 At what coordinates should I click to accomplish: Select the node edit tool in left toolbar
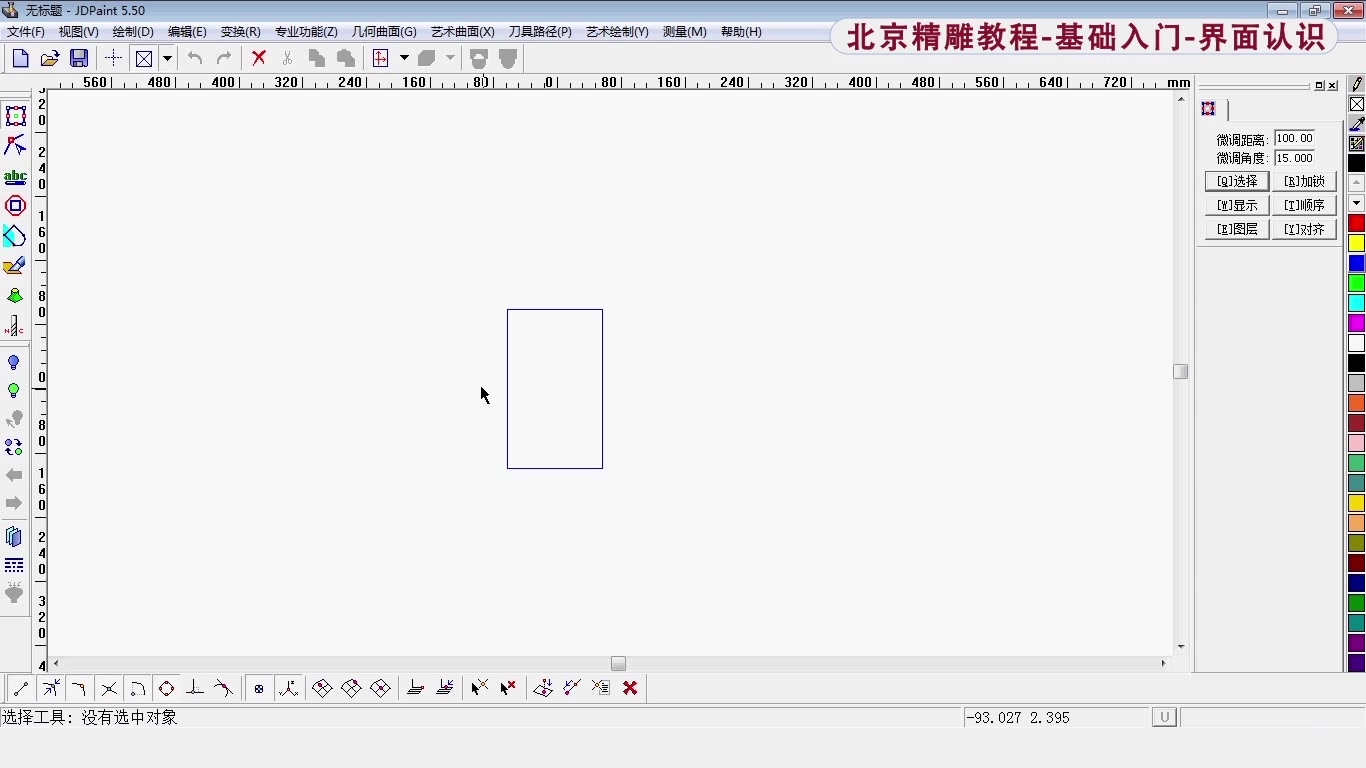[15, 146]
